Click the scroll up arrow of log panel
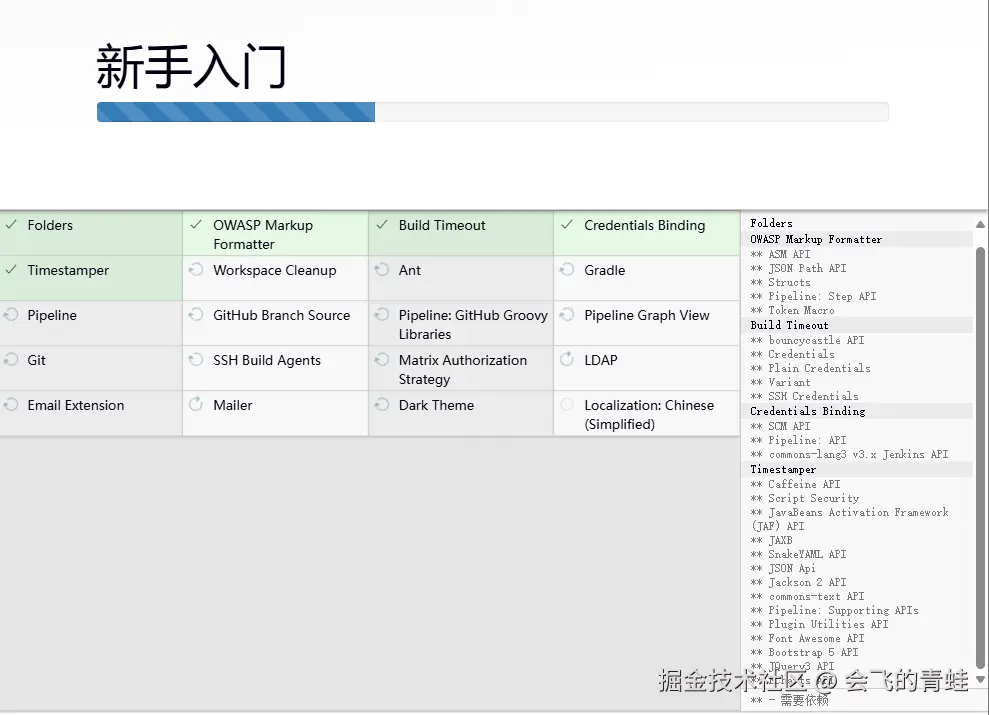The width and height of the screenshot is (989, 715). point(980,224)
